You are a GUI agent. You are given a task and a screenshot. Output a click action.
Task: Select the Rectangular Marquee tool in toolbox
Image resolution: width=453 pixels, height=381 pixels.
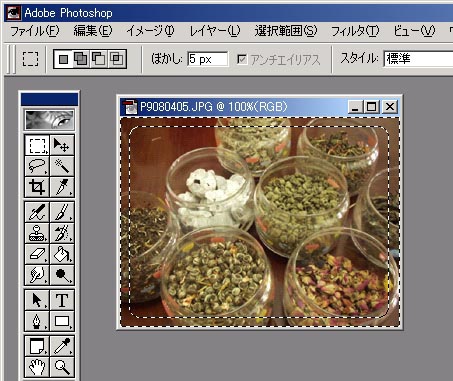click(x=37, y=145)
